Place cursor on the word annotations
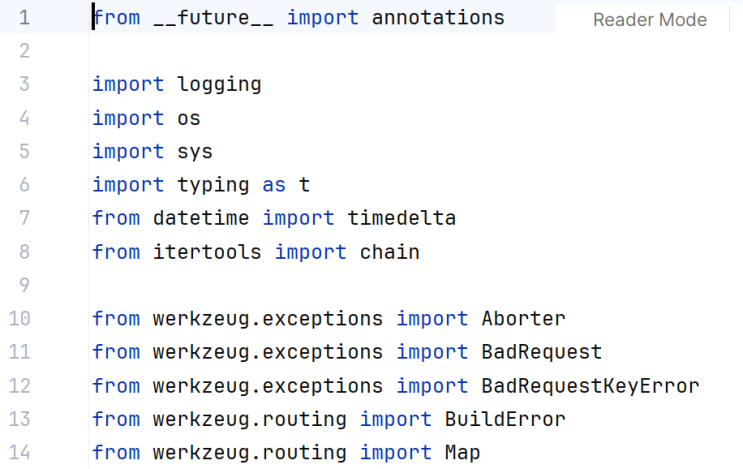Screen dimensions: 743x469 coord(438,18)
